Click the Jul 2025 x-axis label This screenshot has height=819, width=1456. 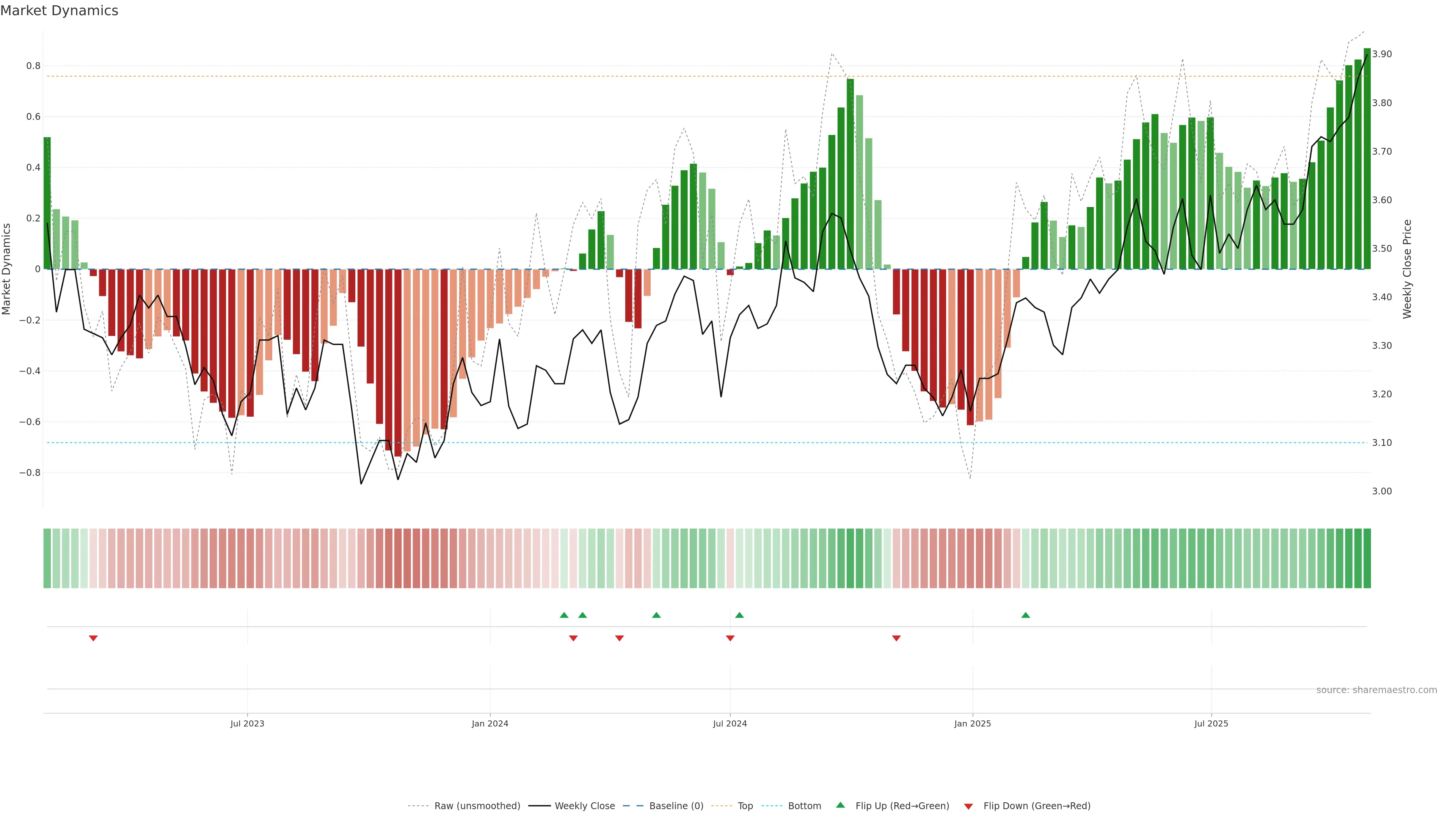[x=1211, y=723]
